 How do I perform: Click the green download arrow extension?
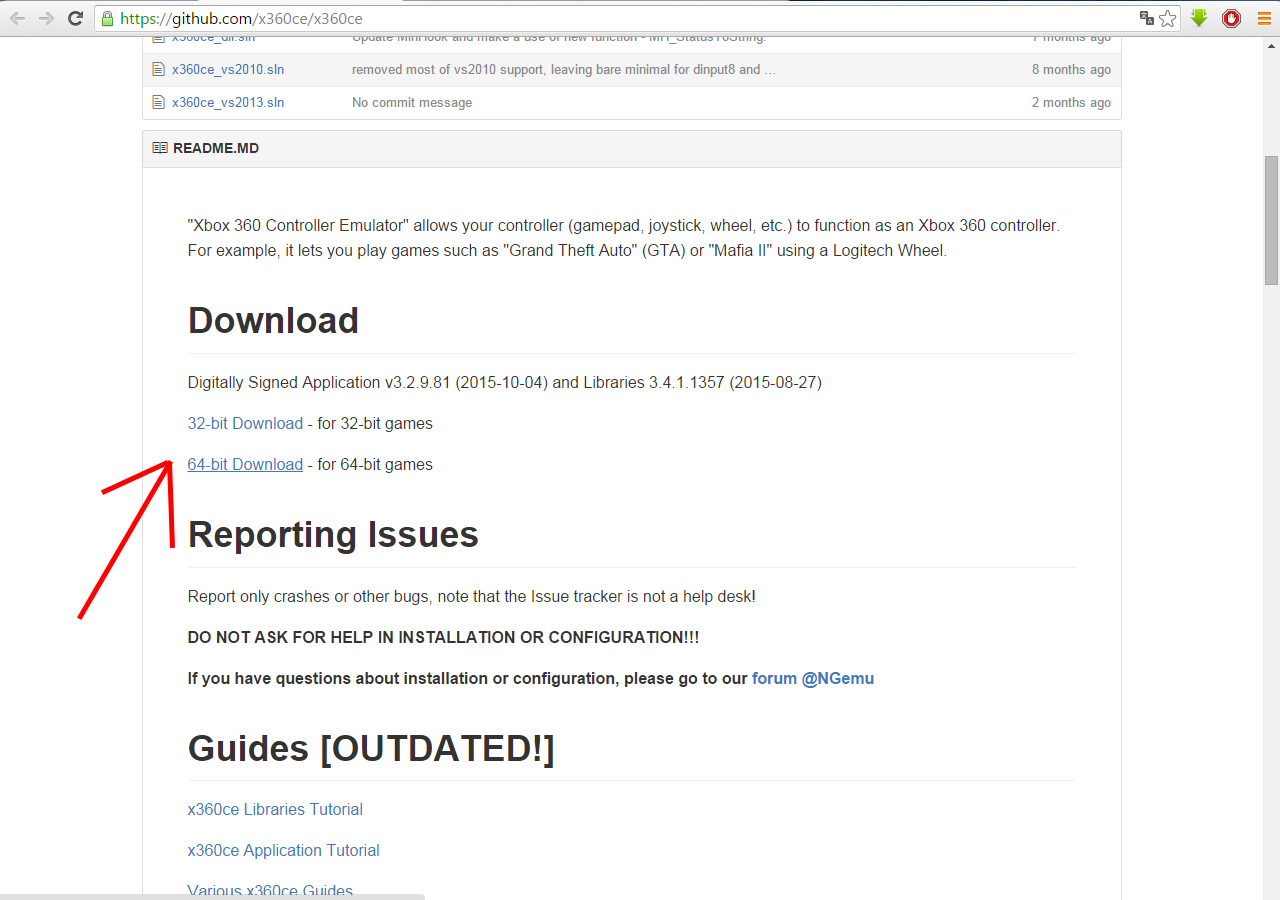pos(1199,18)
